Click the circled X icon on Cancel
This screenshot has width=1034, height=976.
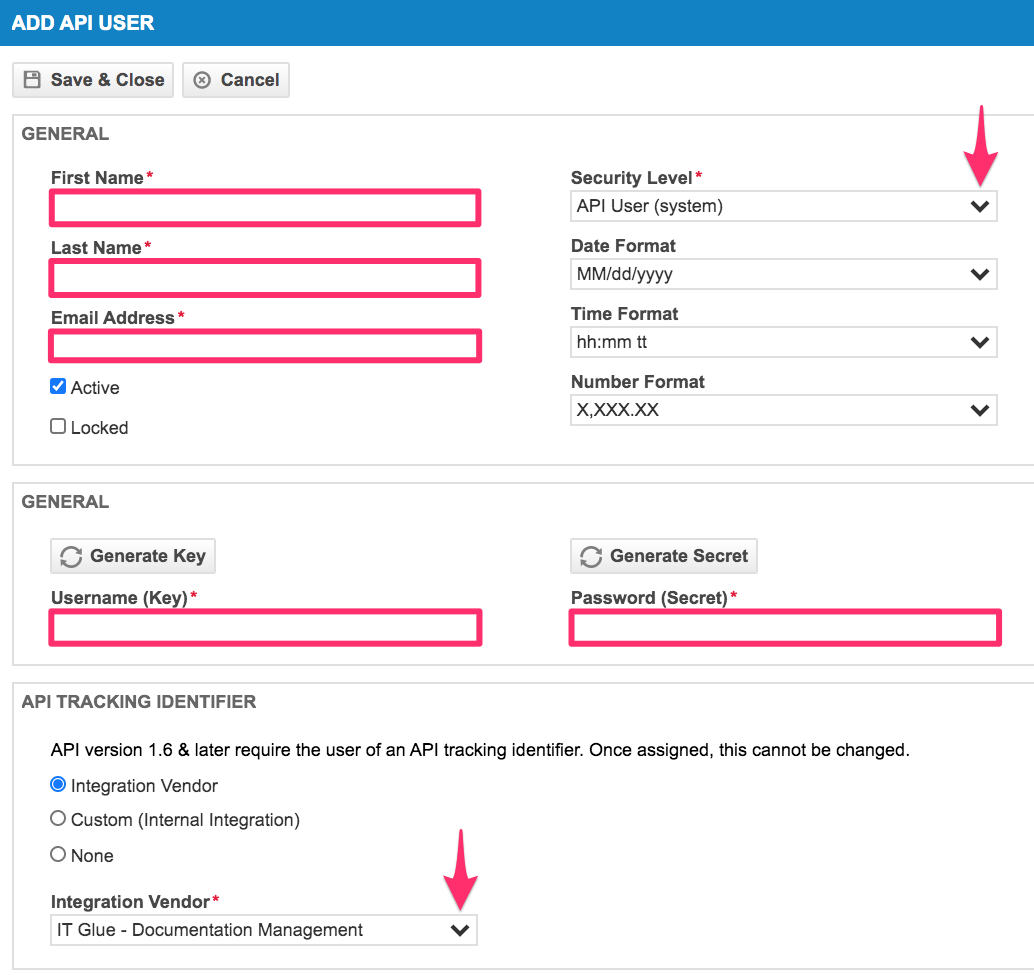coord(202,80)
